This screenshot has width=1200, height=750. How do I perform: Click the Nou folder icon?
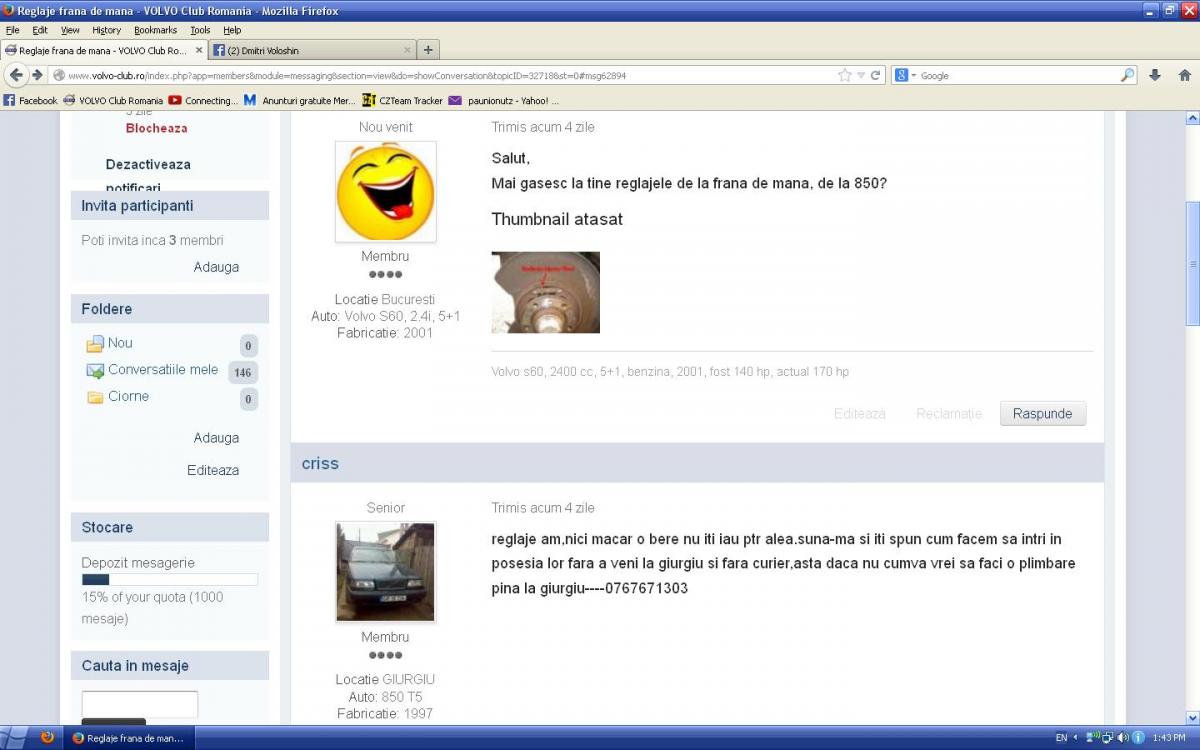coord(95,344)
